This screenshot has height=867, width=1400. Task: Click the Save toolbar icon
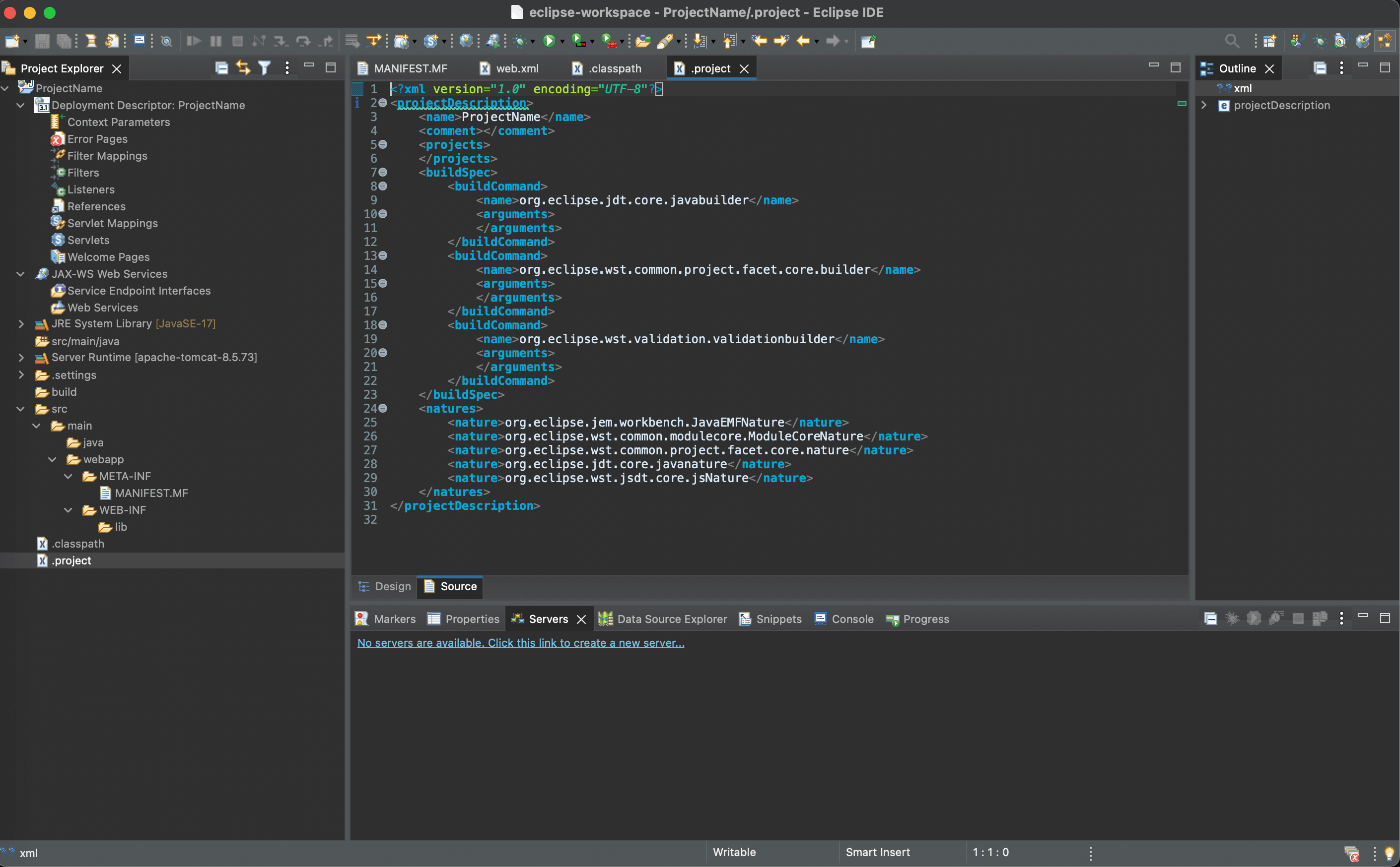point(42,41)
